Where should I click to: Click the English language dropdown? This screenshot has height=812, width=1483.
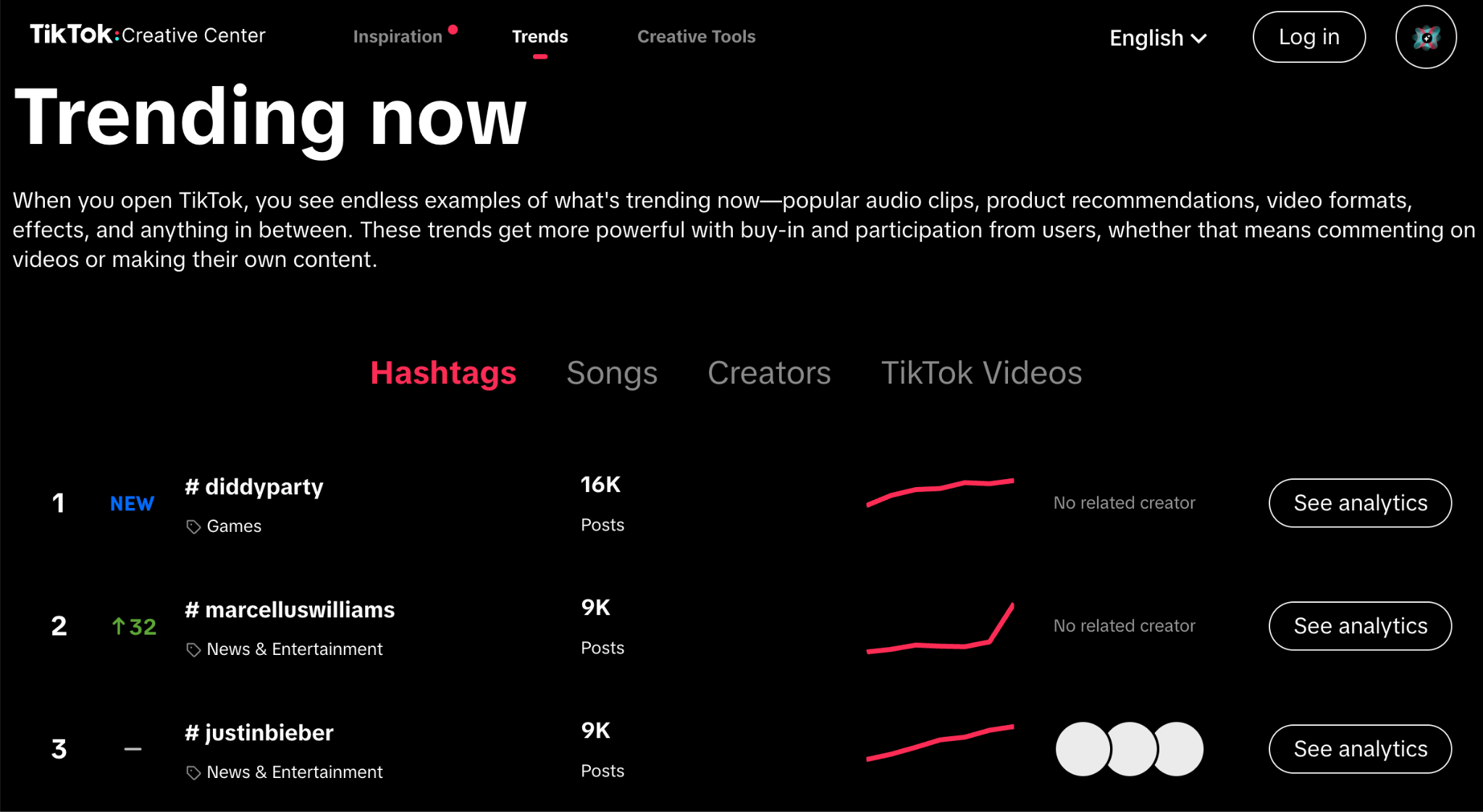tap(1156, 38)
